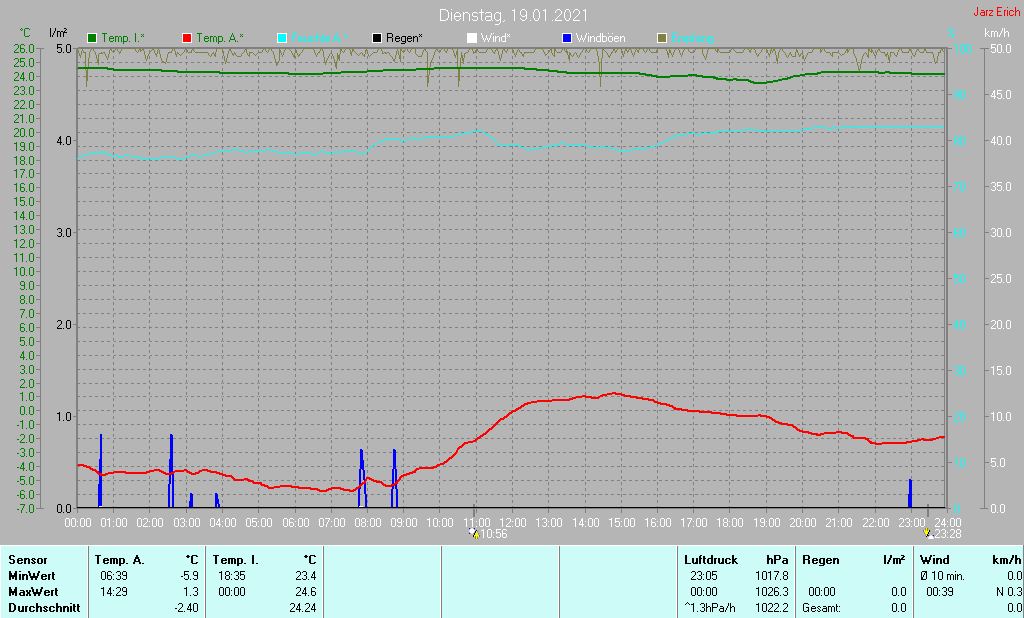Select the 'Wind*' legend label
This screenshot has height=618, width=1024.
click(x=496, y=39)
